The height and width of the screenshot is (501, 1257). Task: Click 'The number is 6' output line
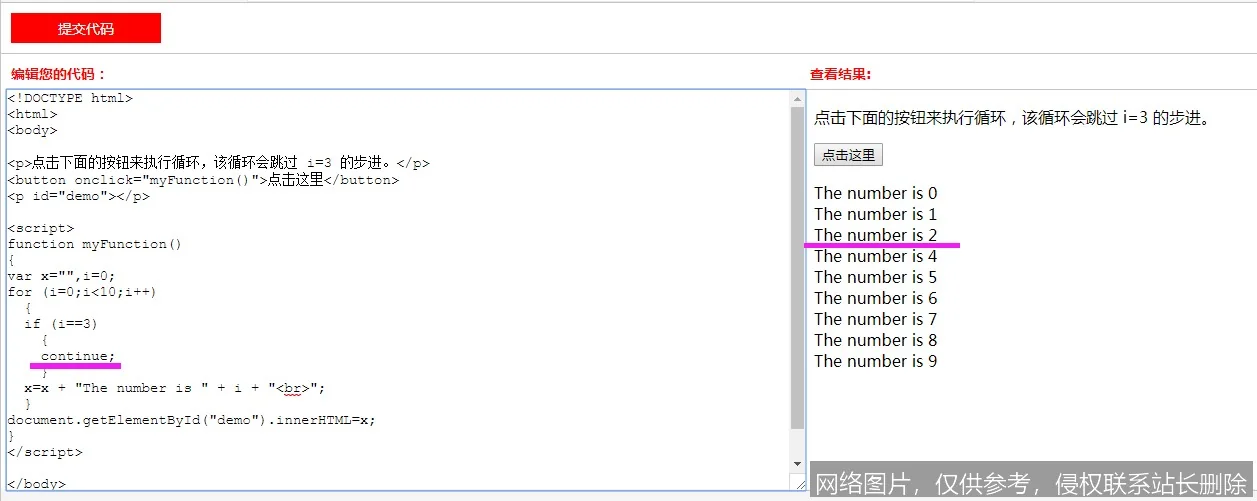875,298
